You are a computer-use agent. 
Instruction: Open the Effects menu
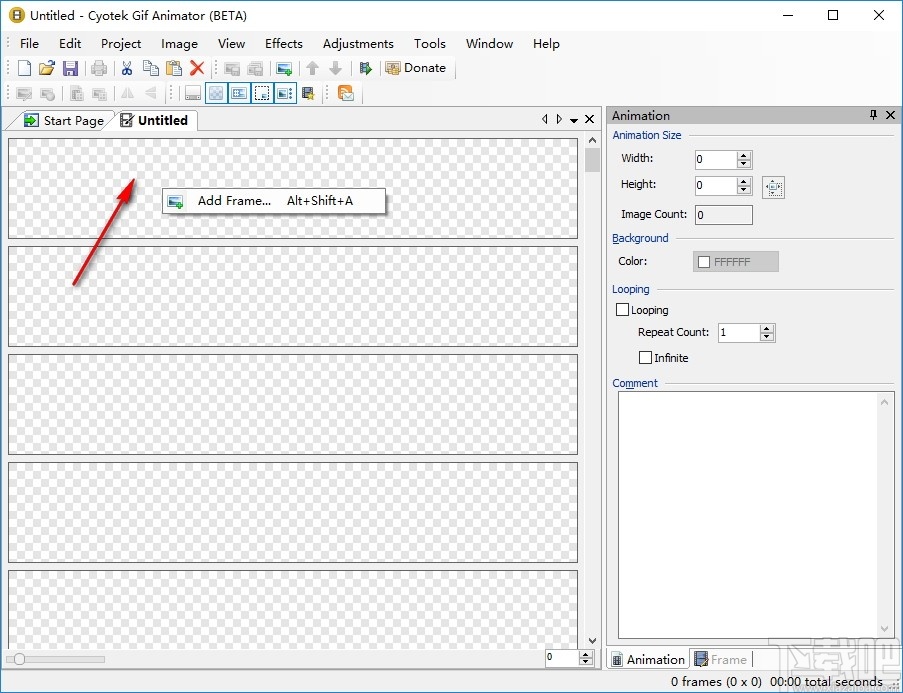(283, 43)
